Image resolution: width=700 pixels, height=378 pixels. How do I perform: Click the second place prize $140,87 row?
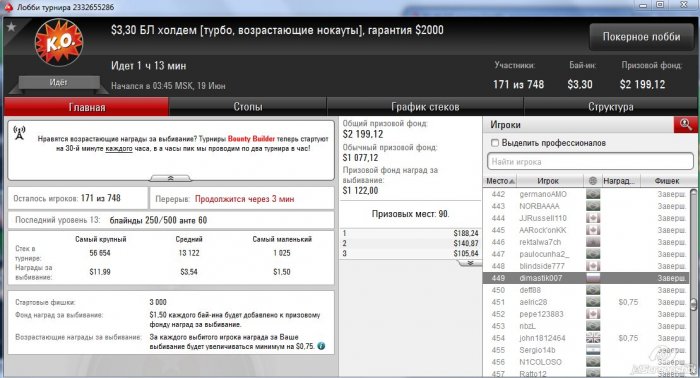[410, 243]
